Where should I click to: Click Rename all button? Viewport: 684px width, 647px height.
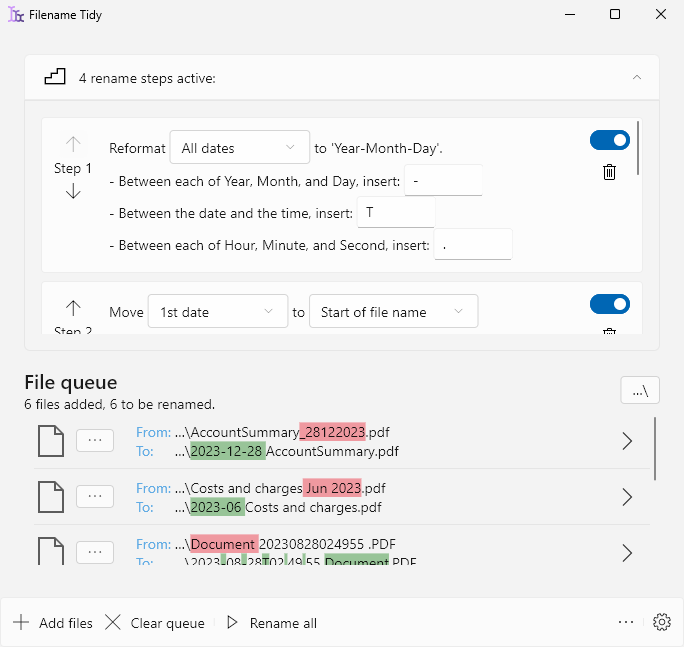click(271, 623)
